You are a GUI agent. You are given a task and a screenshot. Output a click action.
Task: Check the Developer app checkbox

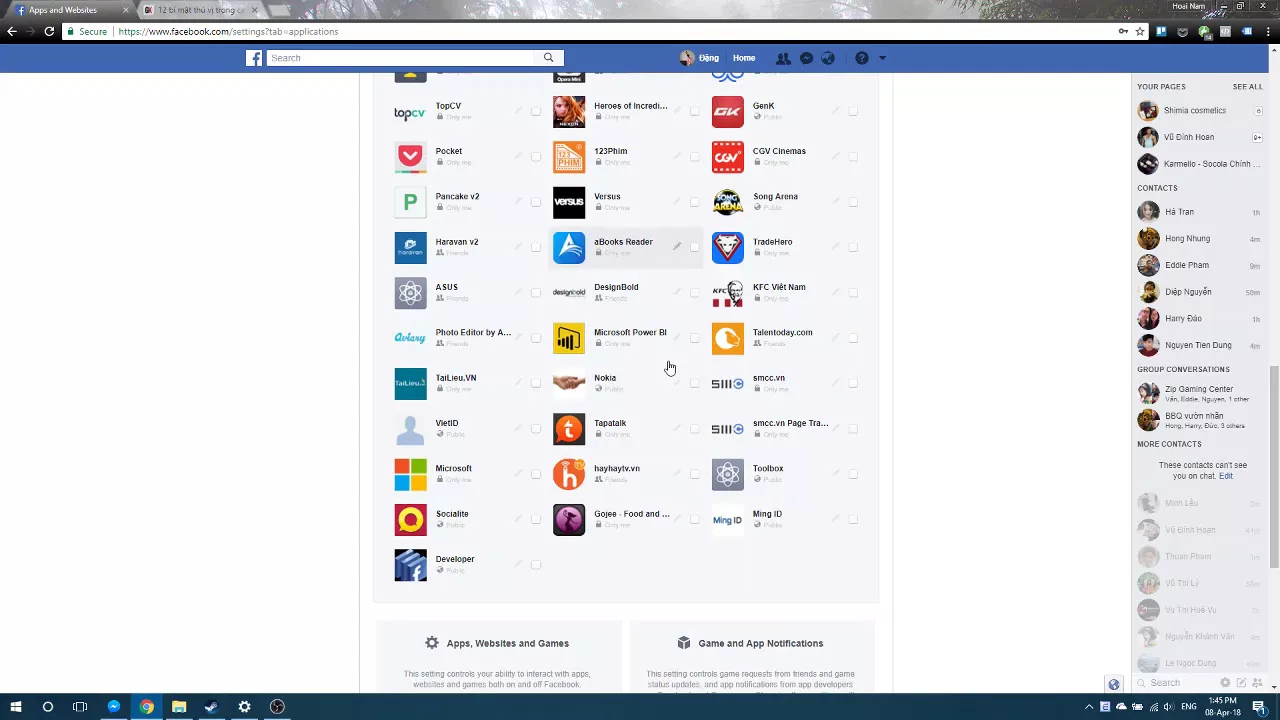click(x=536, y=565)
